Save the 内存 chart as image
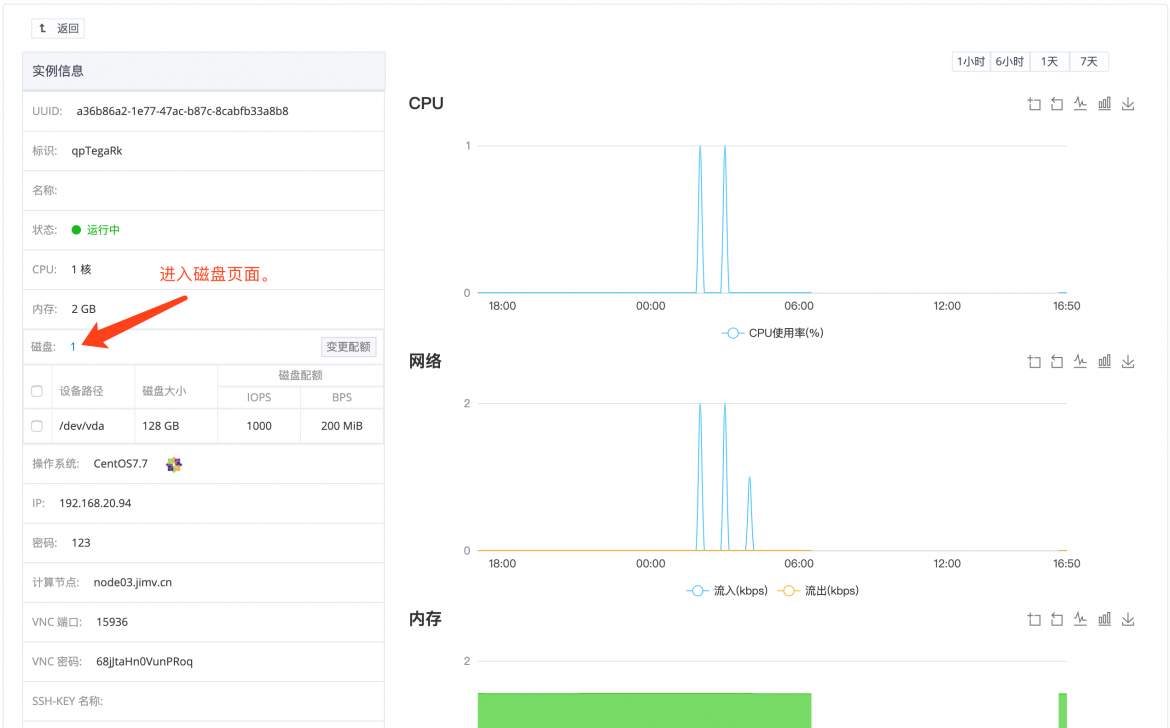This screenshot has width=1170, height=728. pos(1127,619)
